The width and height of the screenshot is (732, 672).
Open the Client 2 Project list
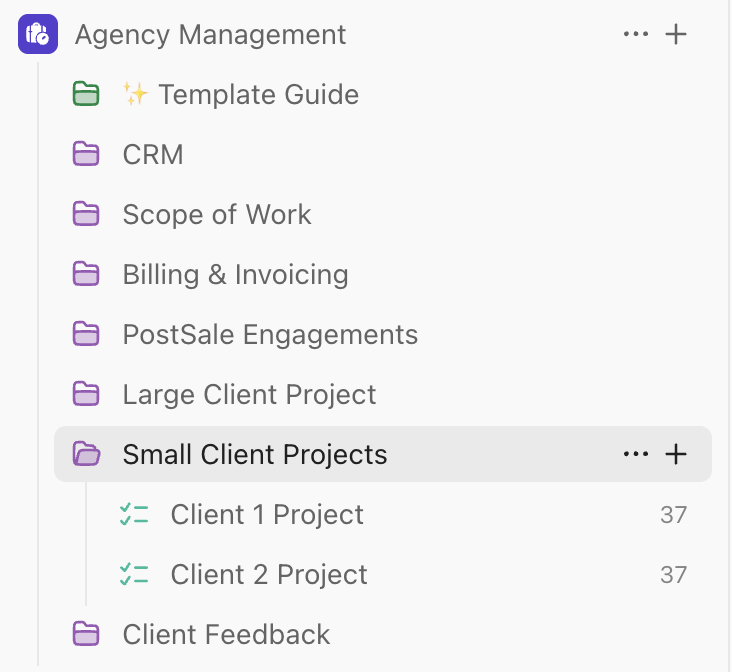[269, 575]
